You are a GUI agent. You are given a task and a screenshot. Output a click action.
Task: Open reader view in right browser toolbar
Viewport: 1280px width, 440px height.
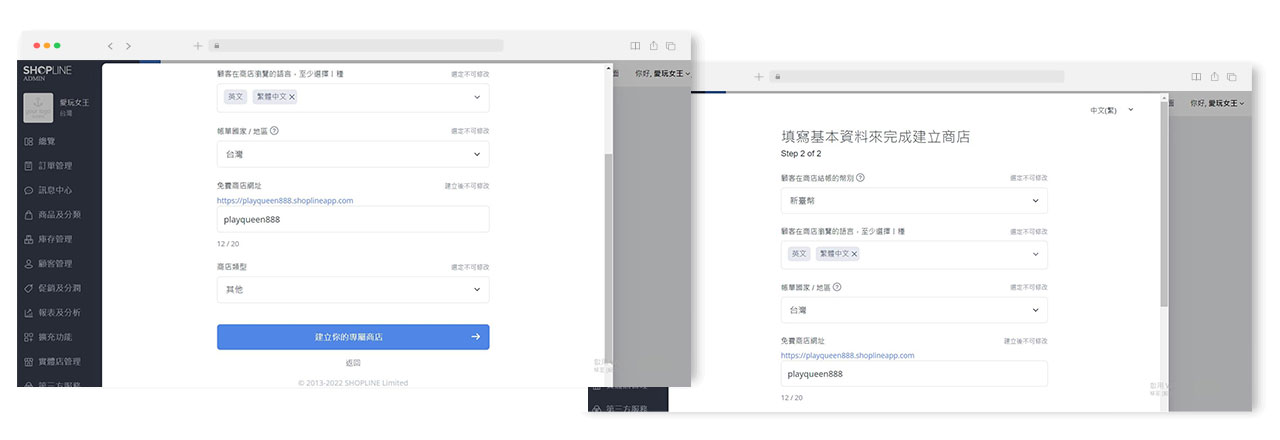(1196, 76)
